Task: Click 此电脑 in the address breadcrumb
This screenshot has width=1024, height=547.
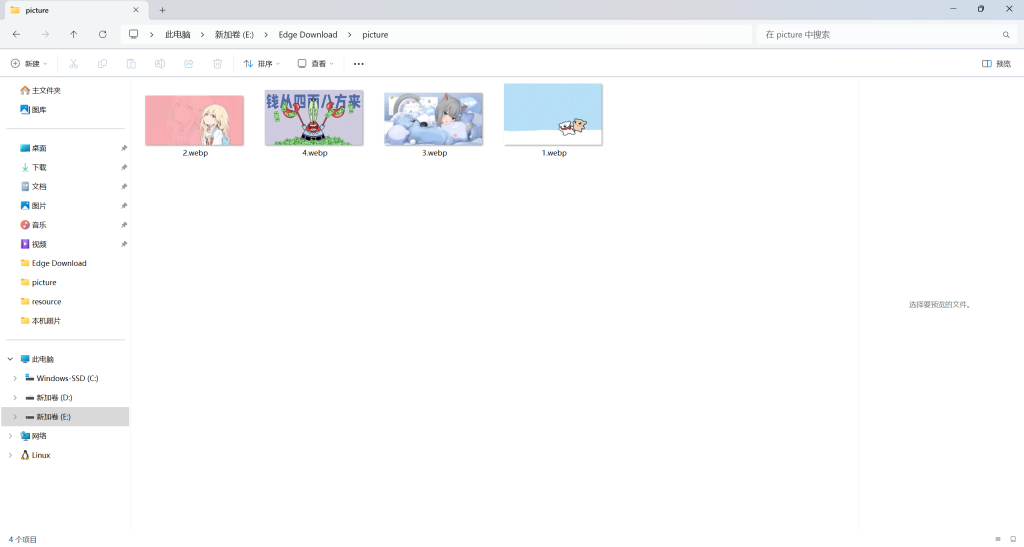Action: [x=178, y=35]
